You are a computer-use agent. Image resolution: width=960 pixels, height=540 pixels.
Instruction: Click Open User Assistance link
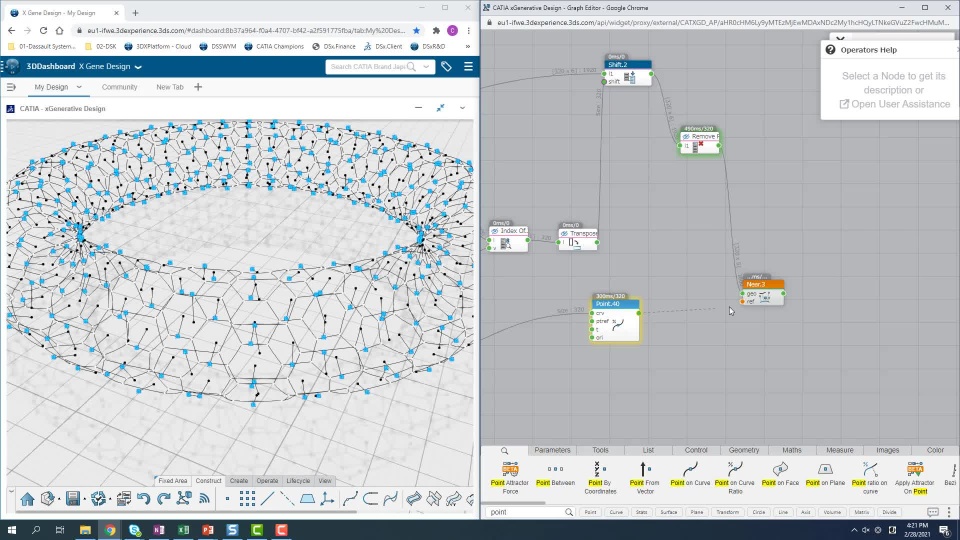click(894, 104)
